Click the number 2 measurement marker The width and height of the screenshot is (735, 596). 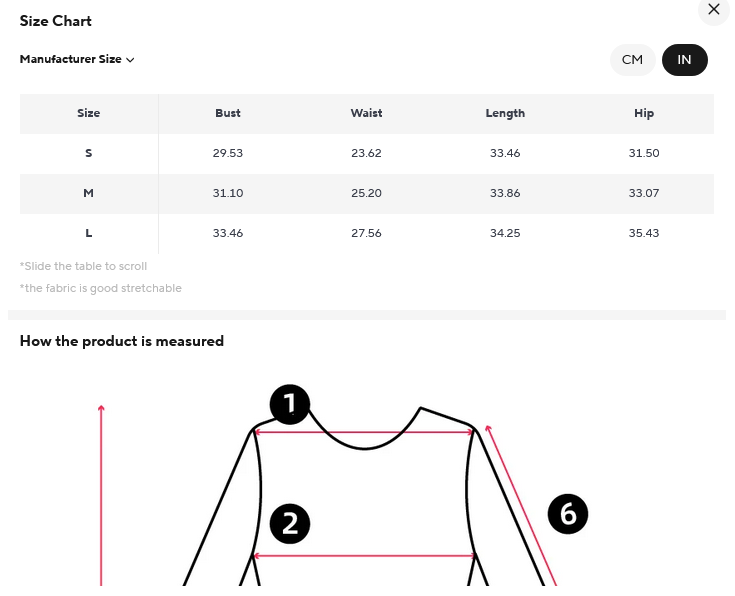coord(290,523)
